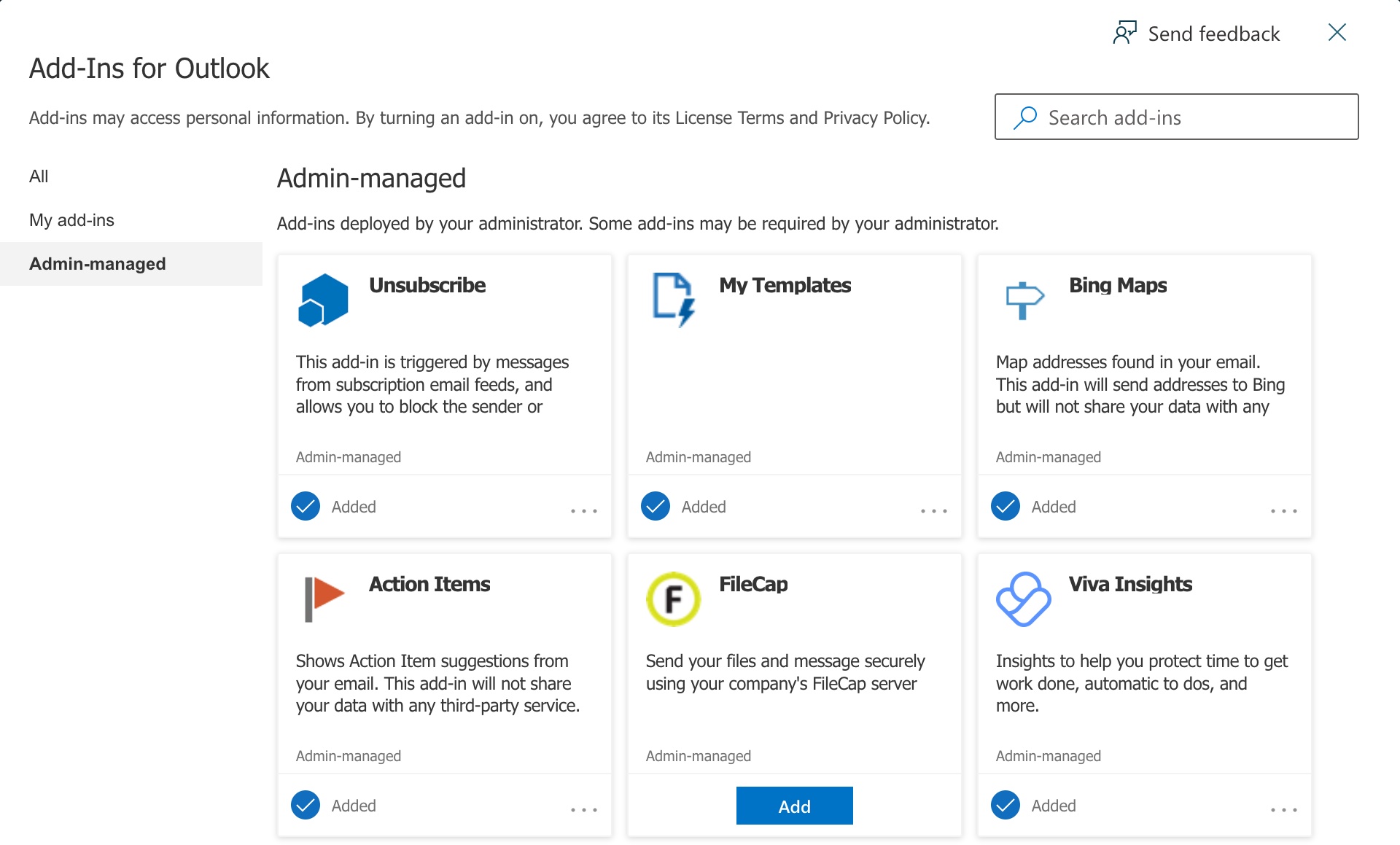Switch to the My add-ins section
Viewport: 1400px width, 845px height.
71,219
